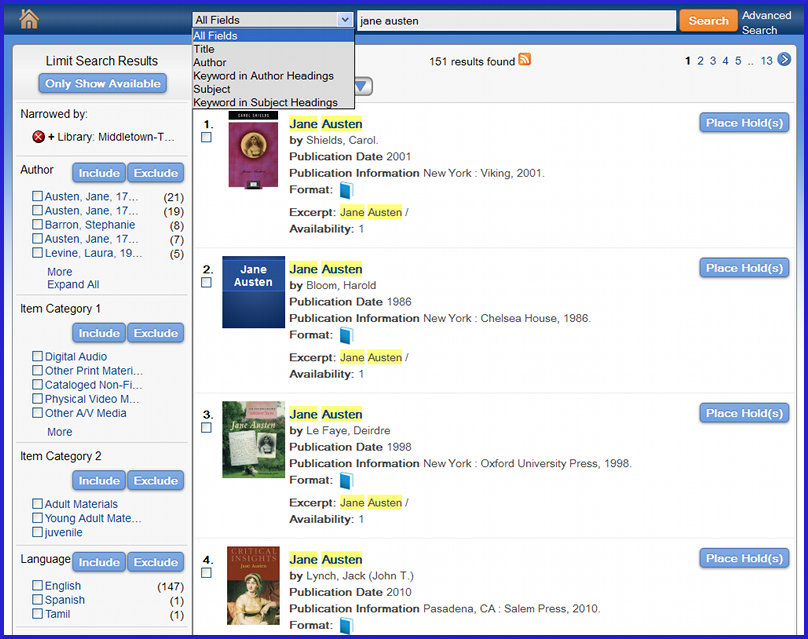808x639 pixels.
Task: Select checkbox for result 3
Action: point(206,428)
